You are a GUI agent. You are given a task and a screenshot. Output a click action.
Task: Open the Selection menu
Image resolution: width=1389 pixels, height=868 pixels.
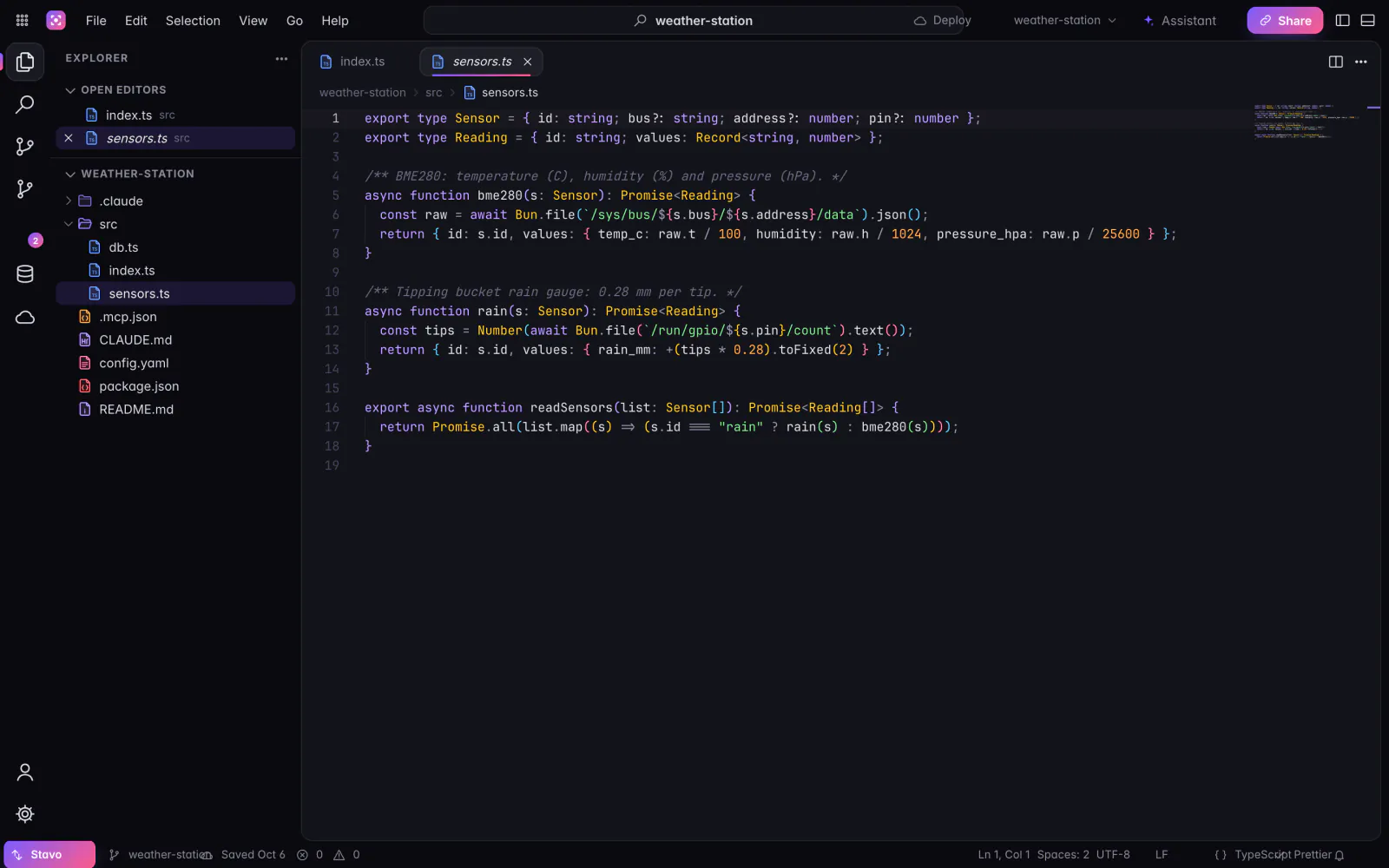(193, 20)
